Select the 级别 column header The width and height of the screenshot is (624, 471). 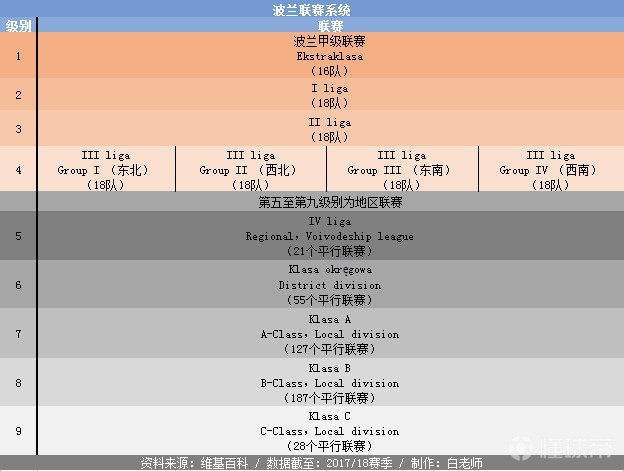(18, 25)
